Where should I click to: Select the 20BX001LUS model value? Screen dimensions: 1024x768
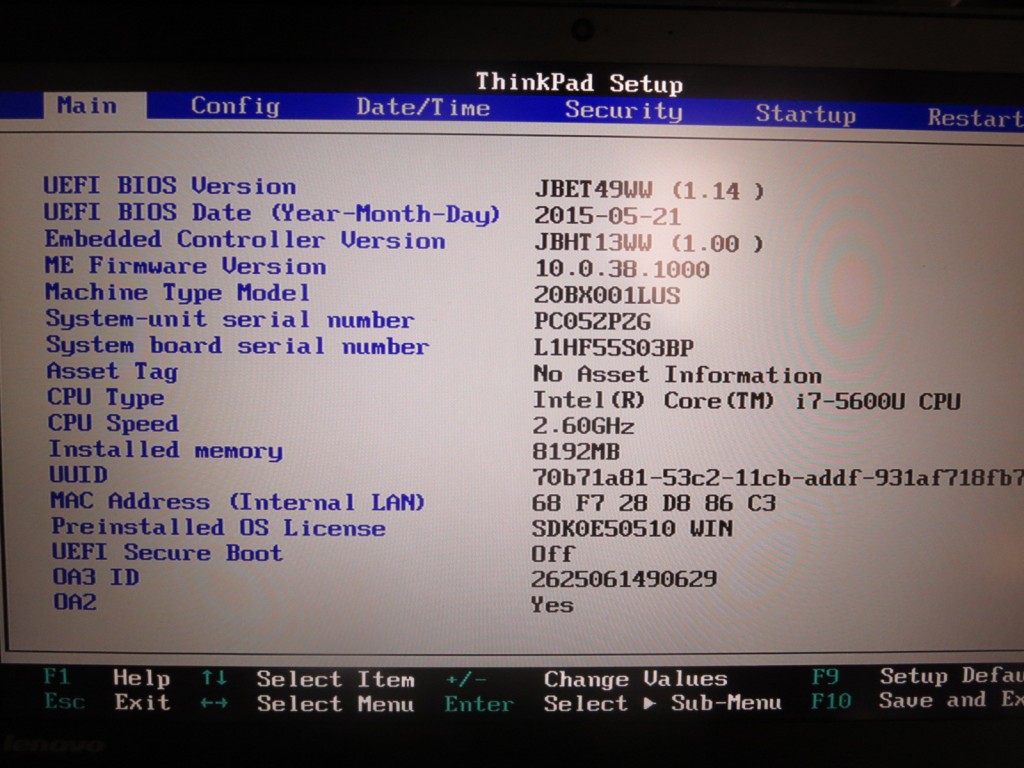pos(607,295)
